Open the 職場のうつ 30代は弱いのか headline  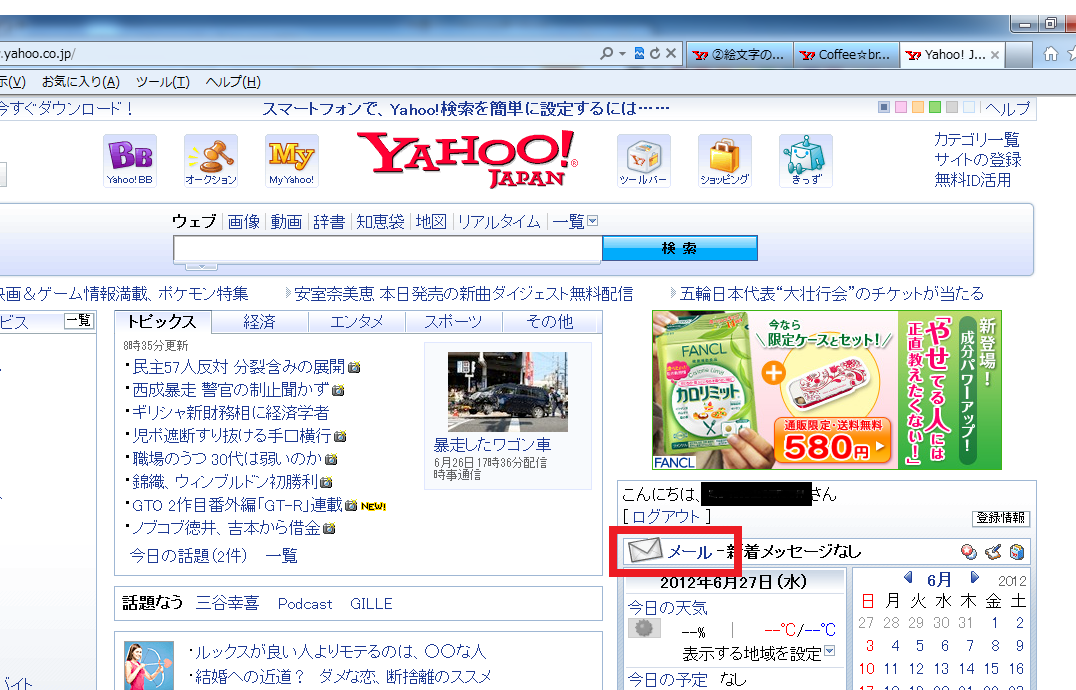coord(227,458)
